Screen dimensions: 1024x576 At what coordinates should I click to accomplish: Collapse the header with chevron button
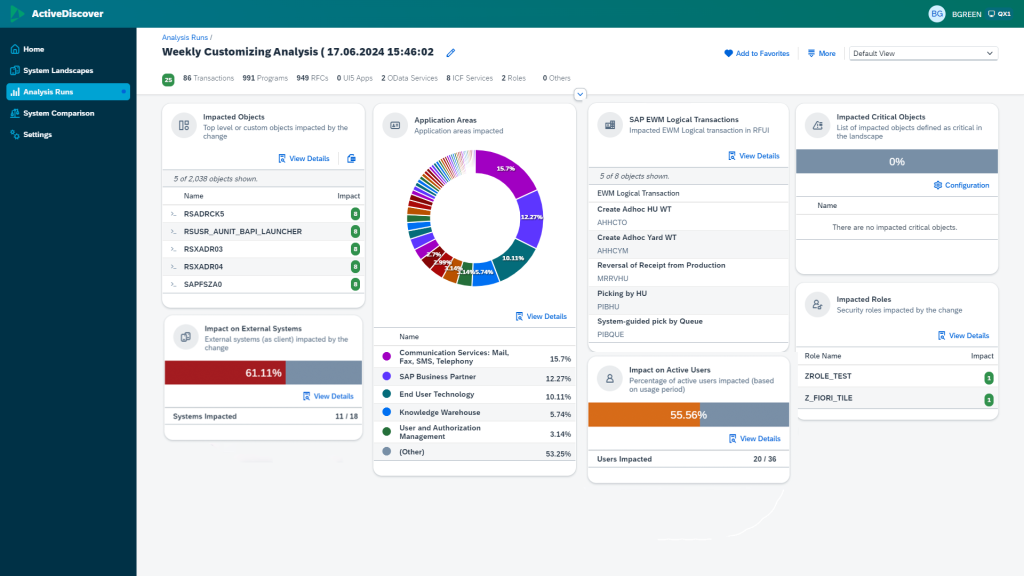tap(580, 94)
